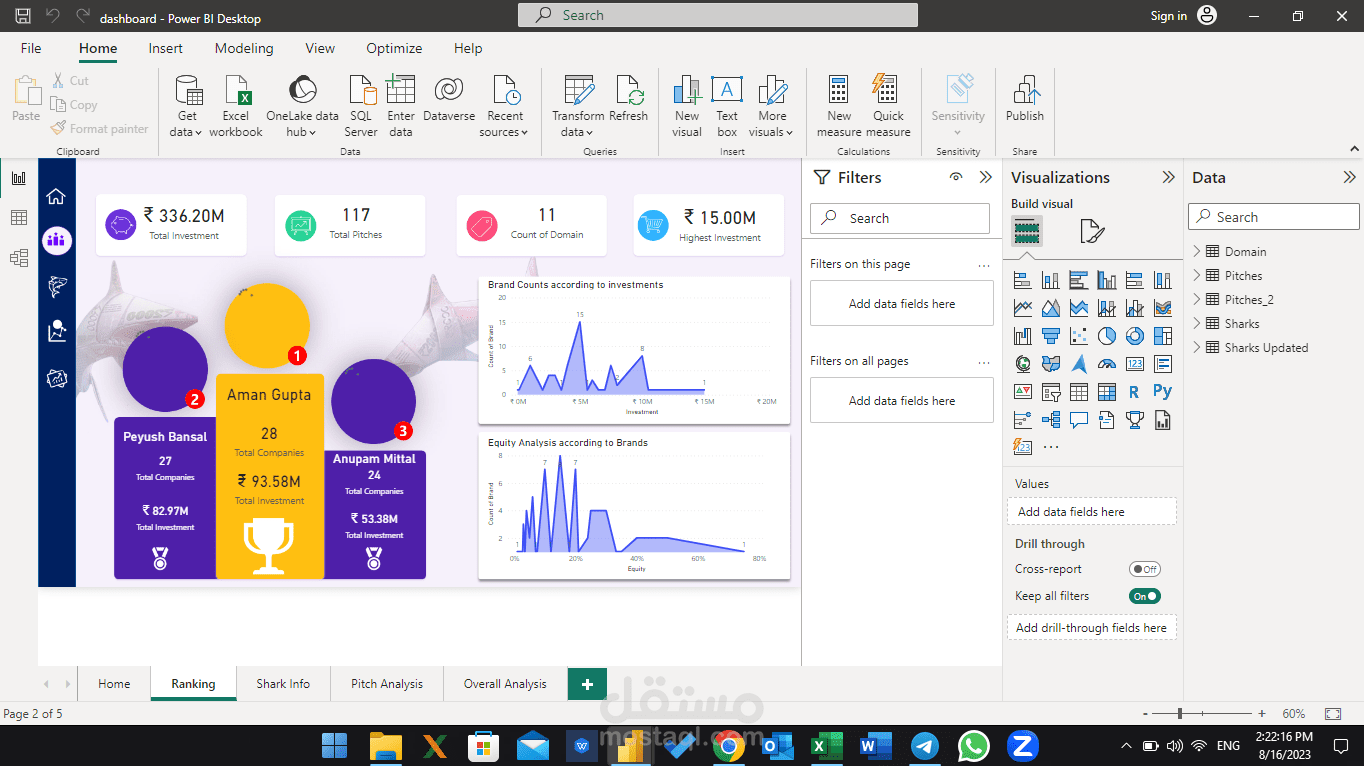Screen dimensions: 1364x766
Task: Refresh the data
Action: [x=629, y=98]
